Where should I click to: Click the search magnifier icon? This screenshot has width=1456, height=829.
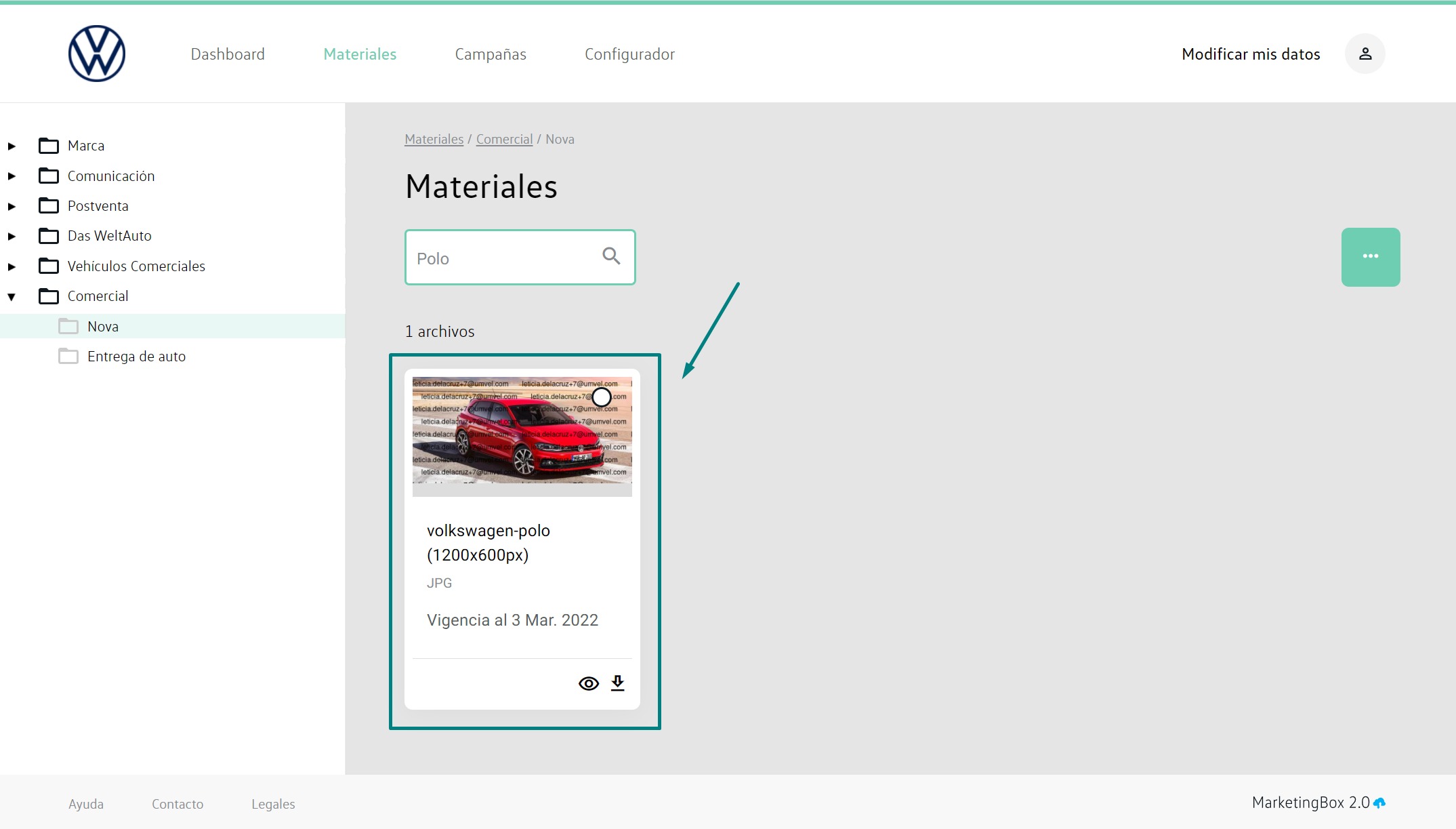611,256
